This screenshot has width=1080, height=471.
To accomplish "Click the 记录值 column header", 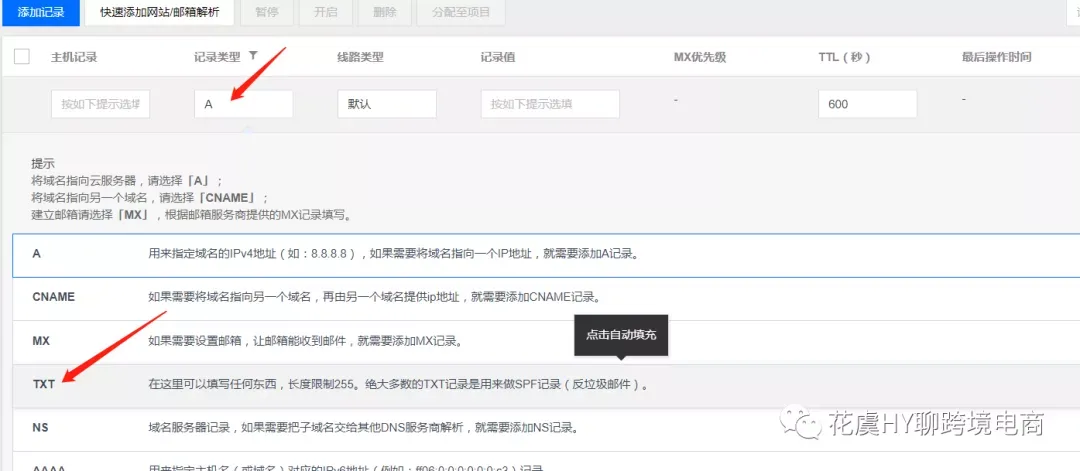I will tap(498, 57).
